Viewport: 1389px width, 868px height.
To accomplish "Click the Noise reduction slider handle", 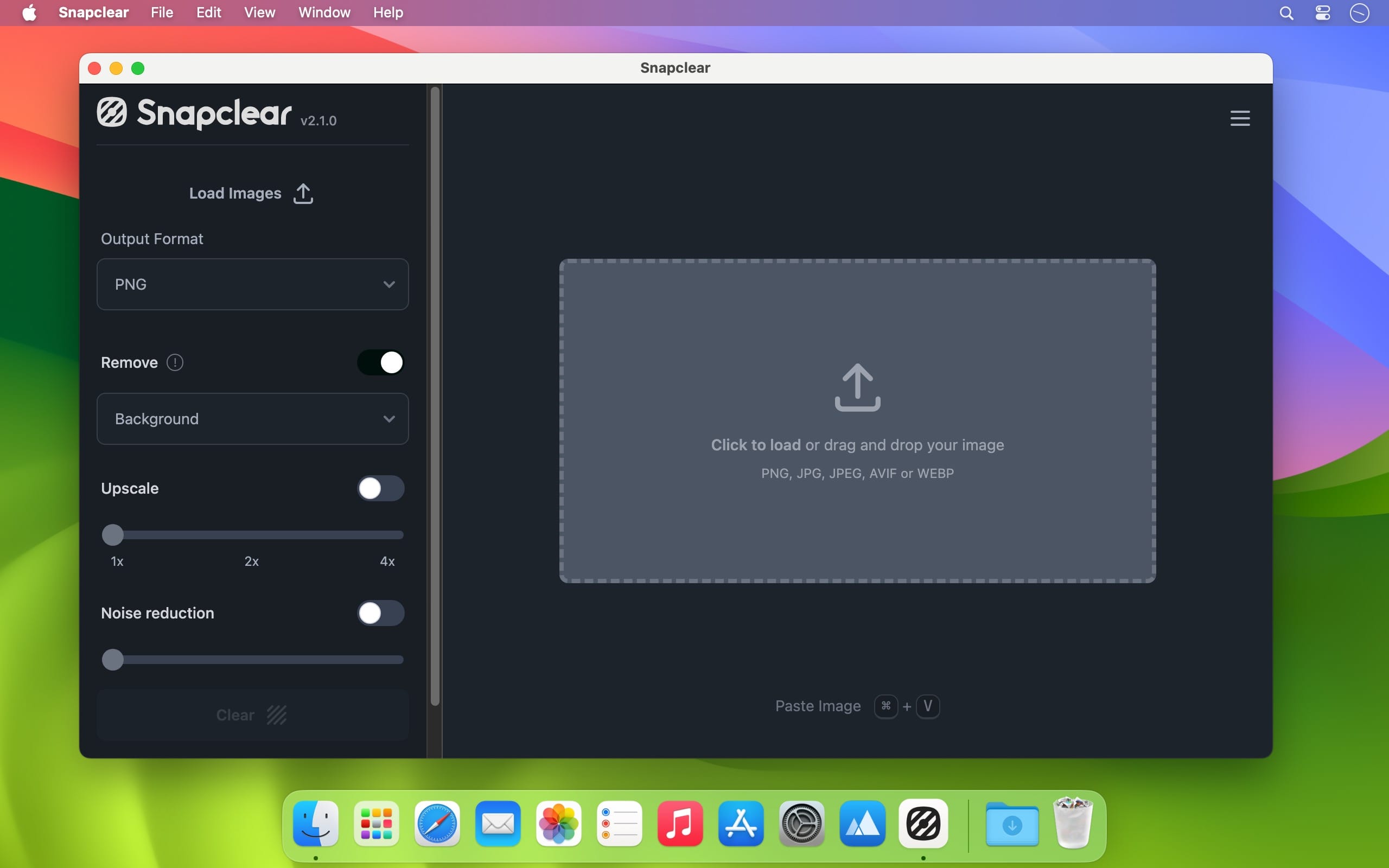I will pyautogui.click(x=112, y=660).
